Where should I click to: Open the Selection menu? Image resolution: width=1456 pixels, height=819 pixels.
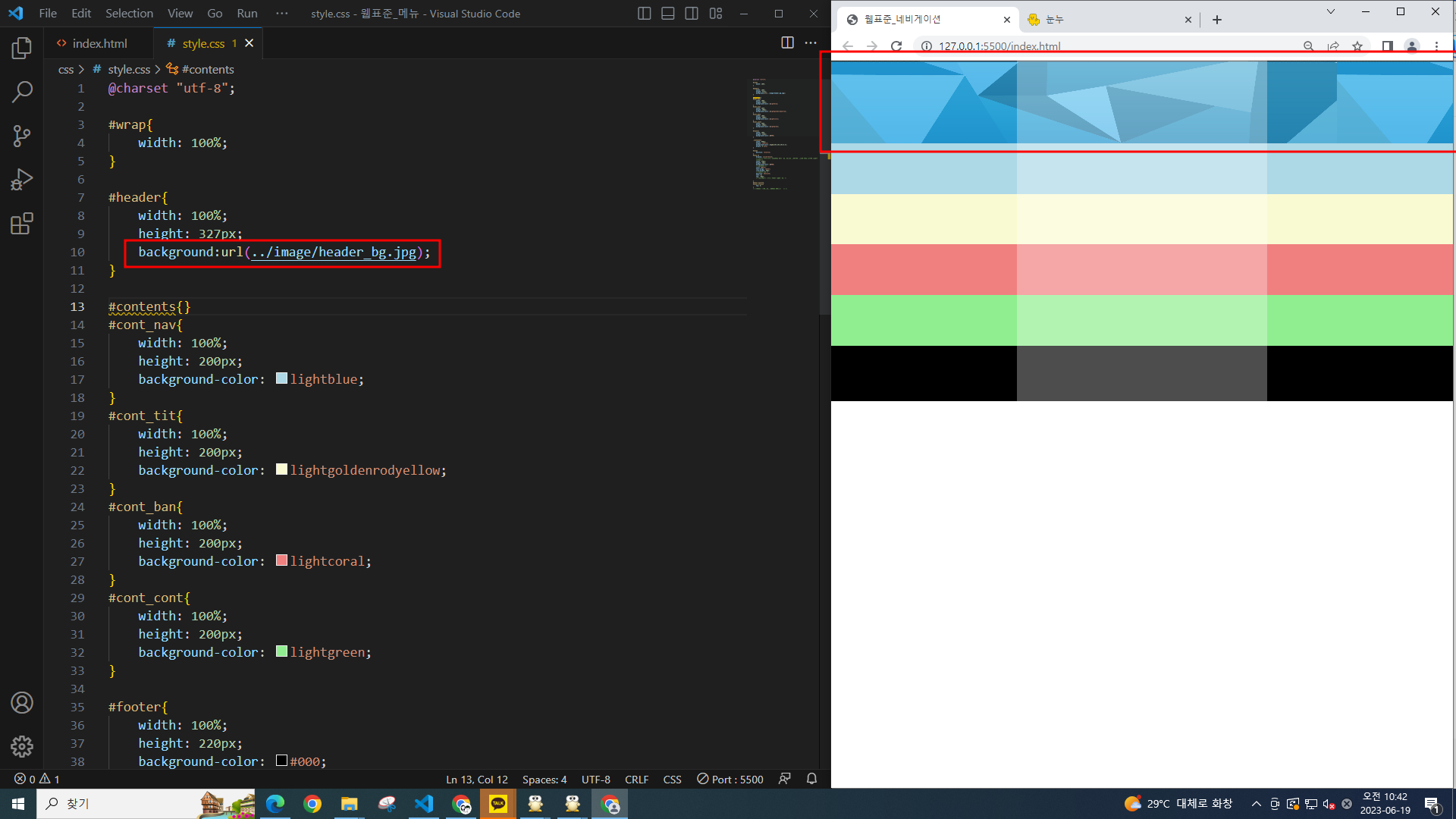pos(129,14)
